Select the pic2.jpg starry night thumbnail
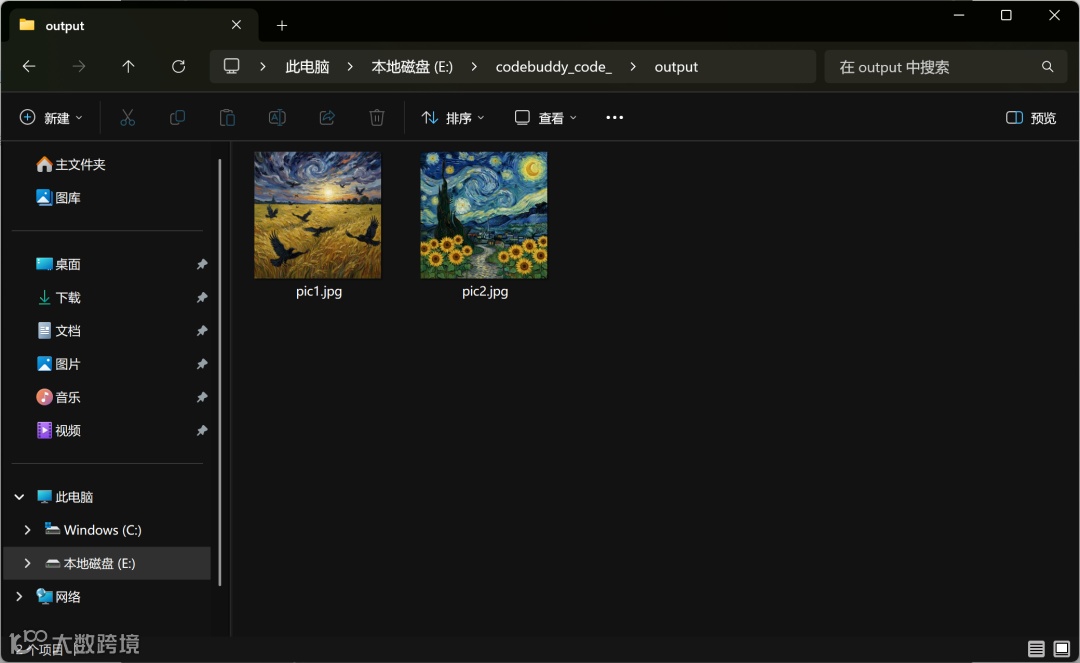Image resolution: width=1080 pixels, height=663 pixels. pyautogui.click(x=484, y=215)
